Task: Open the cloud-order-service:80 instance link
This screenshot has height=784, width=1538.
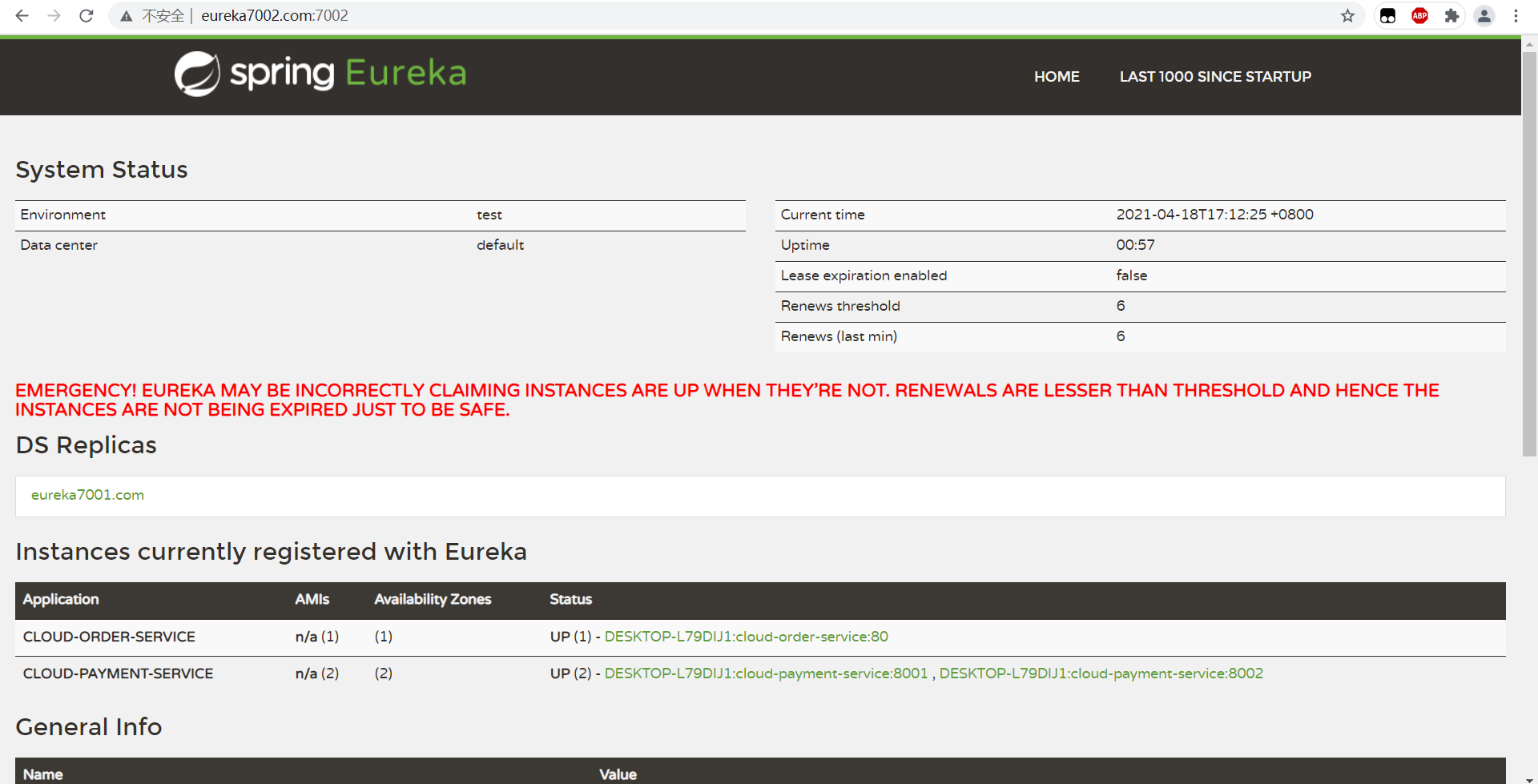Action: 746,637
